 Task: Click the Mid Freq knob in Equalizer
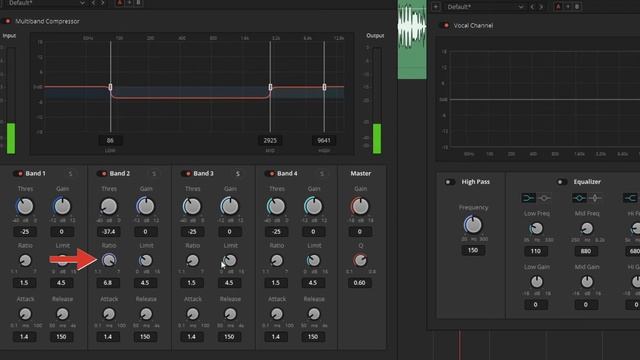coord(587,229)
